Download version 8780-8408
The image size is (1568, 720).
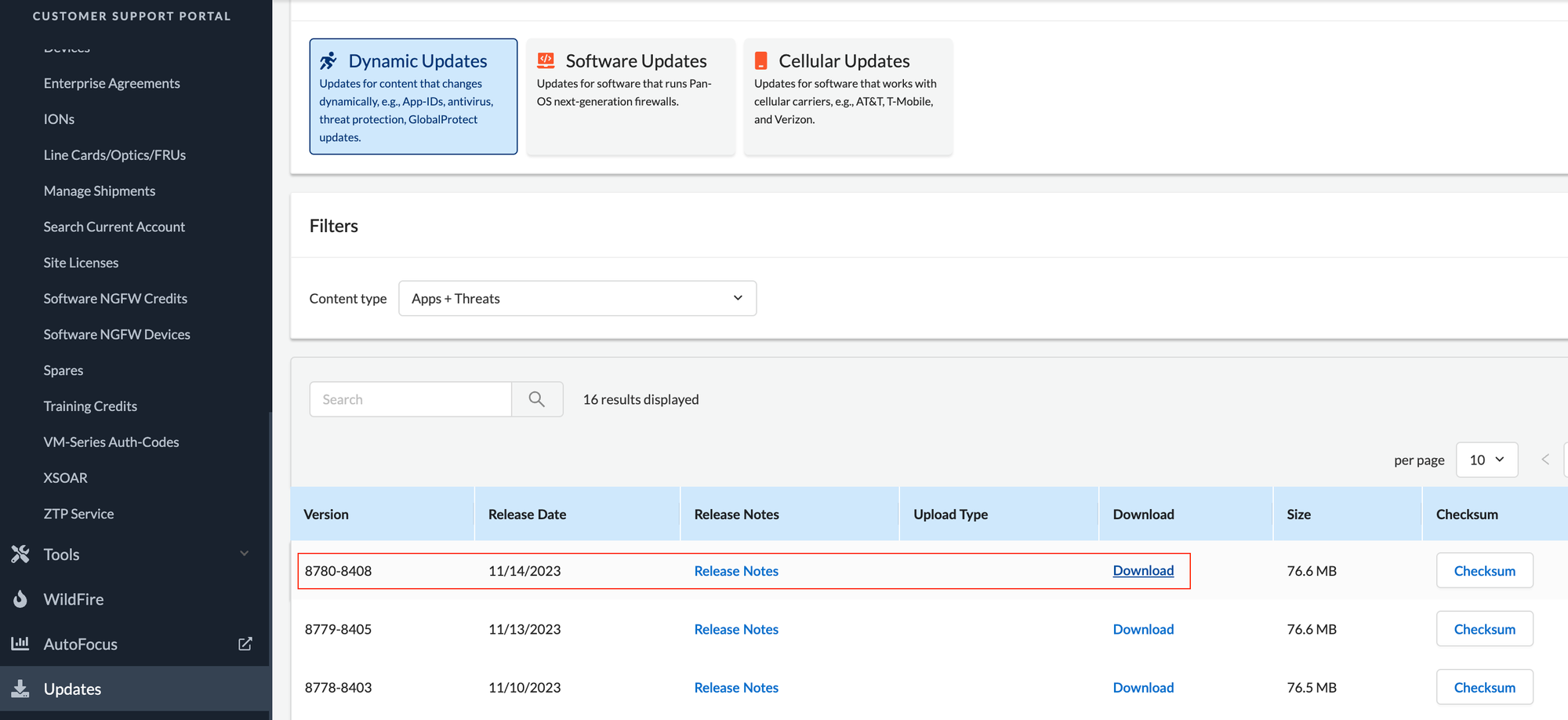tap(1143, 571)
